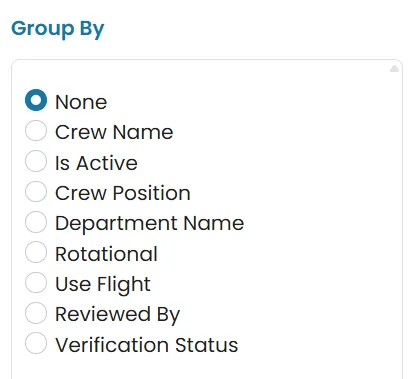Click the 'Reviewed By' label text
418x379 pixels.
(118, 315)
